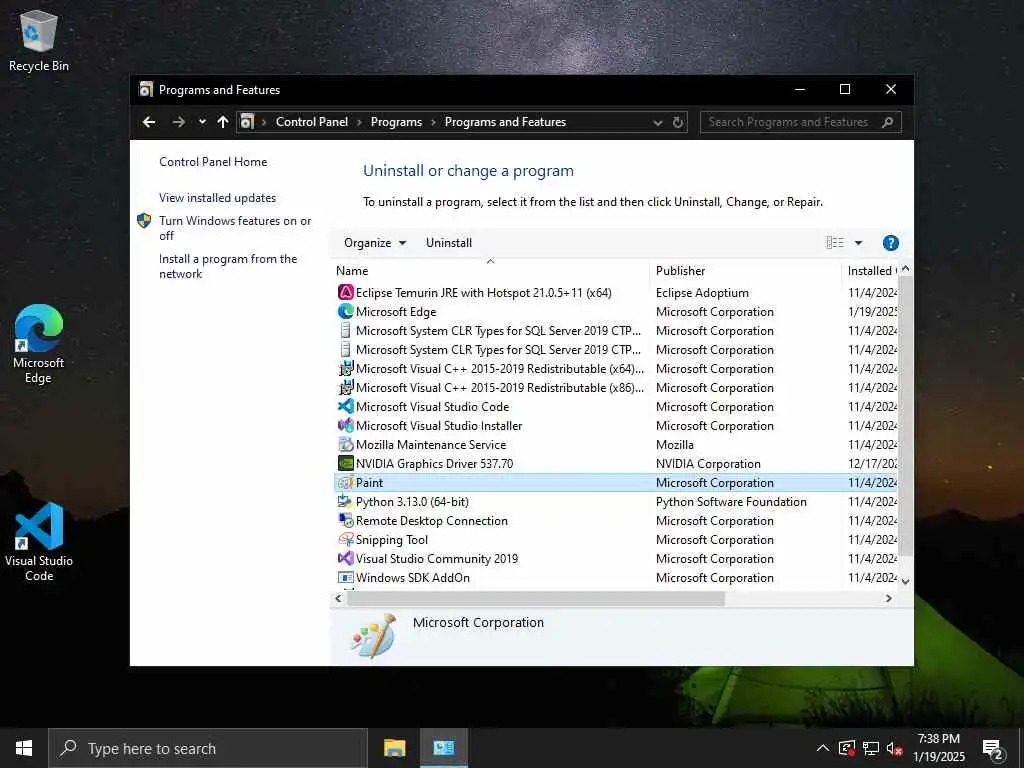
Task: Click the Visual Studio Community 2019 icon
Action: pos(345,558)
